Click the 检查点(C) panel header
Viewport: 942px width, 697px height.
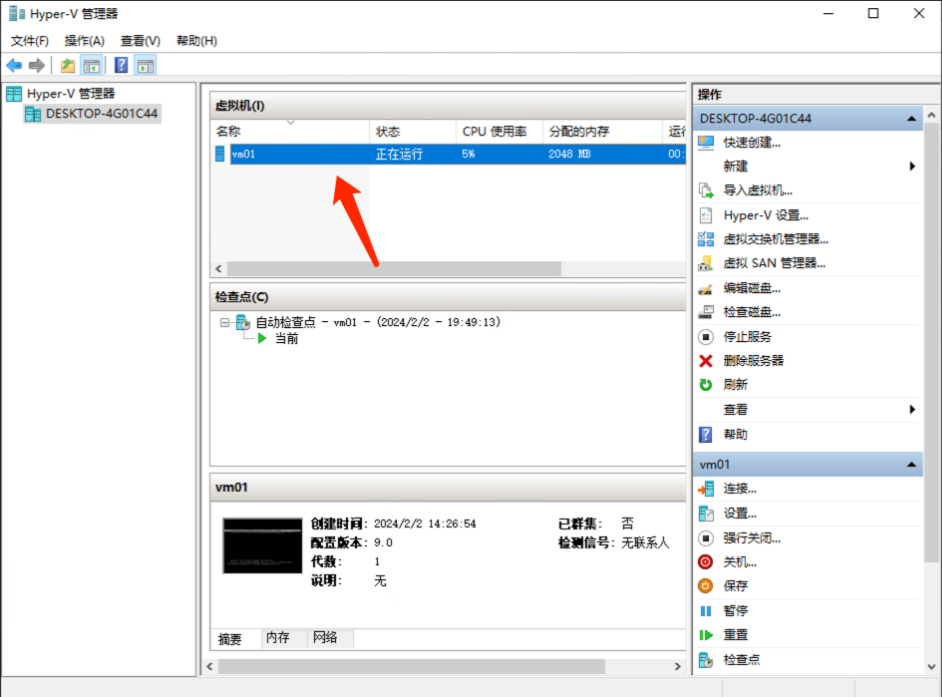pos(448,297)
